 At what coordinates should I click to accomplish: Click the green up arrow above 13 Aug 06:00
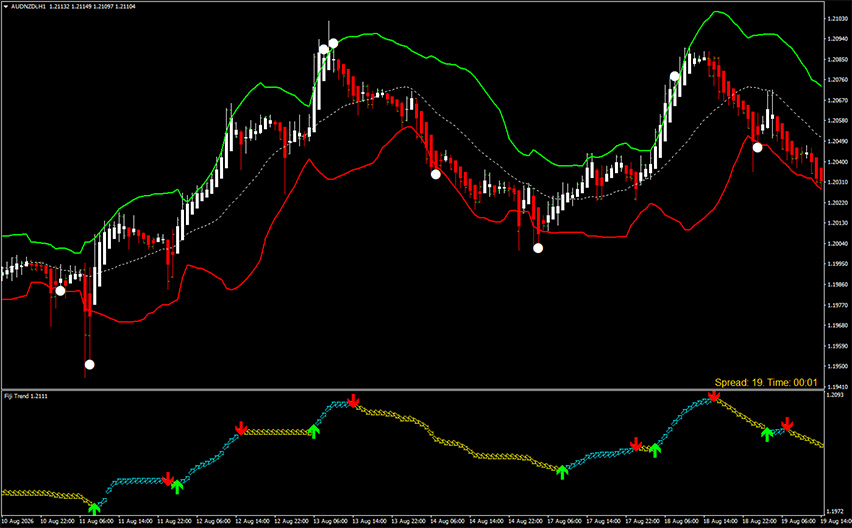(314, 432)
